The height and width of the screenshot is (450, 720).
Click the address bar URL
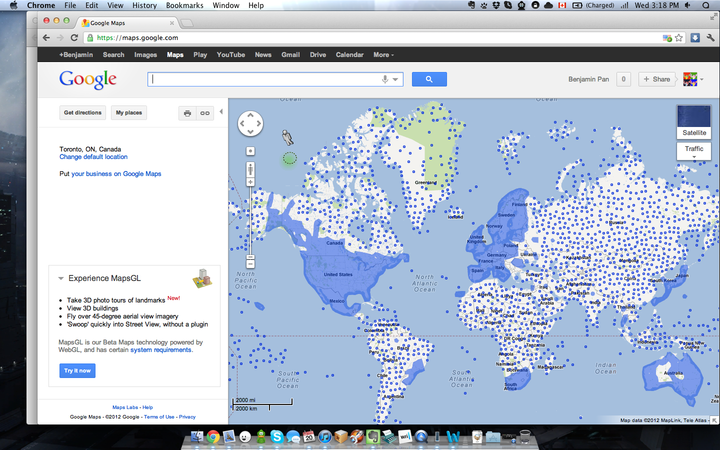(x=138, y=38)
